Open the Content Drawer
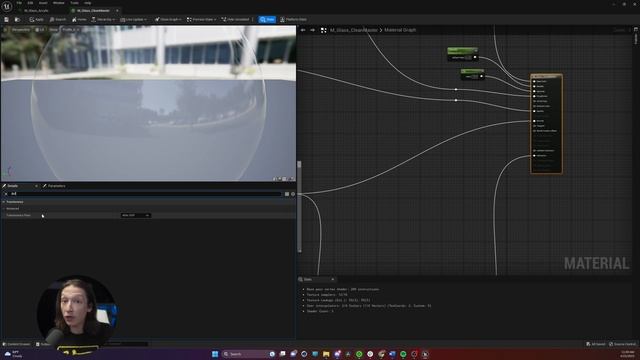This screenshot has height=360, width=640. [x=16, y=344]
